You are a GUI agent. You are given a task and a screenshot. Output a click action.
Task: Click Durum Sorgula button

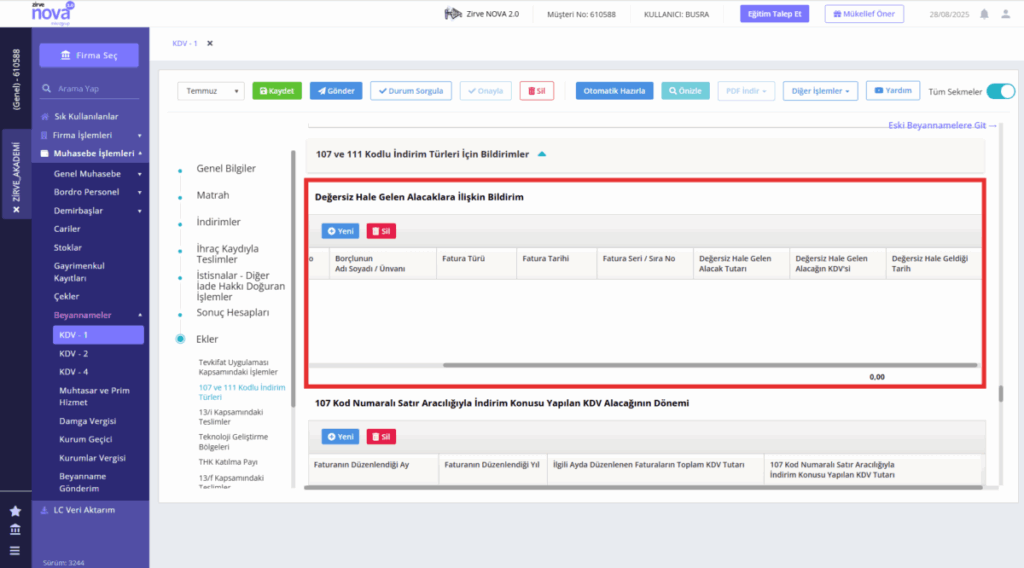click(x=411, y=91)
